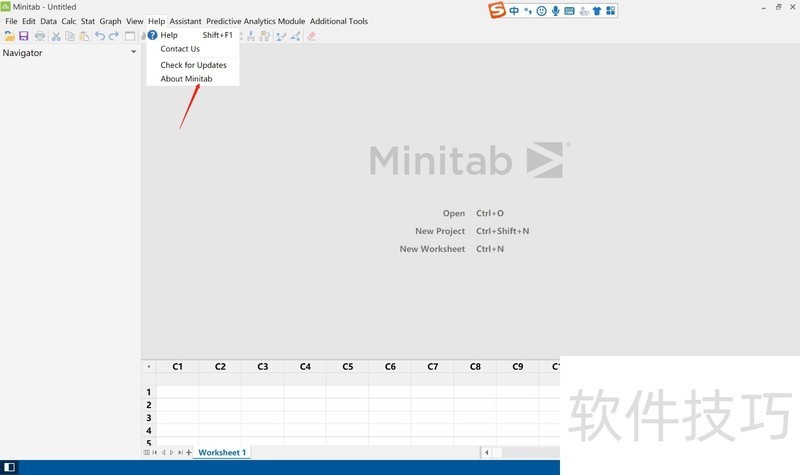Open the Stat menu

pos(88,21)
